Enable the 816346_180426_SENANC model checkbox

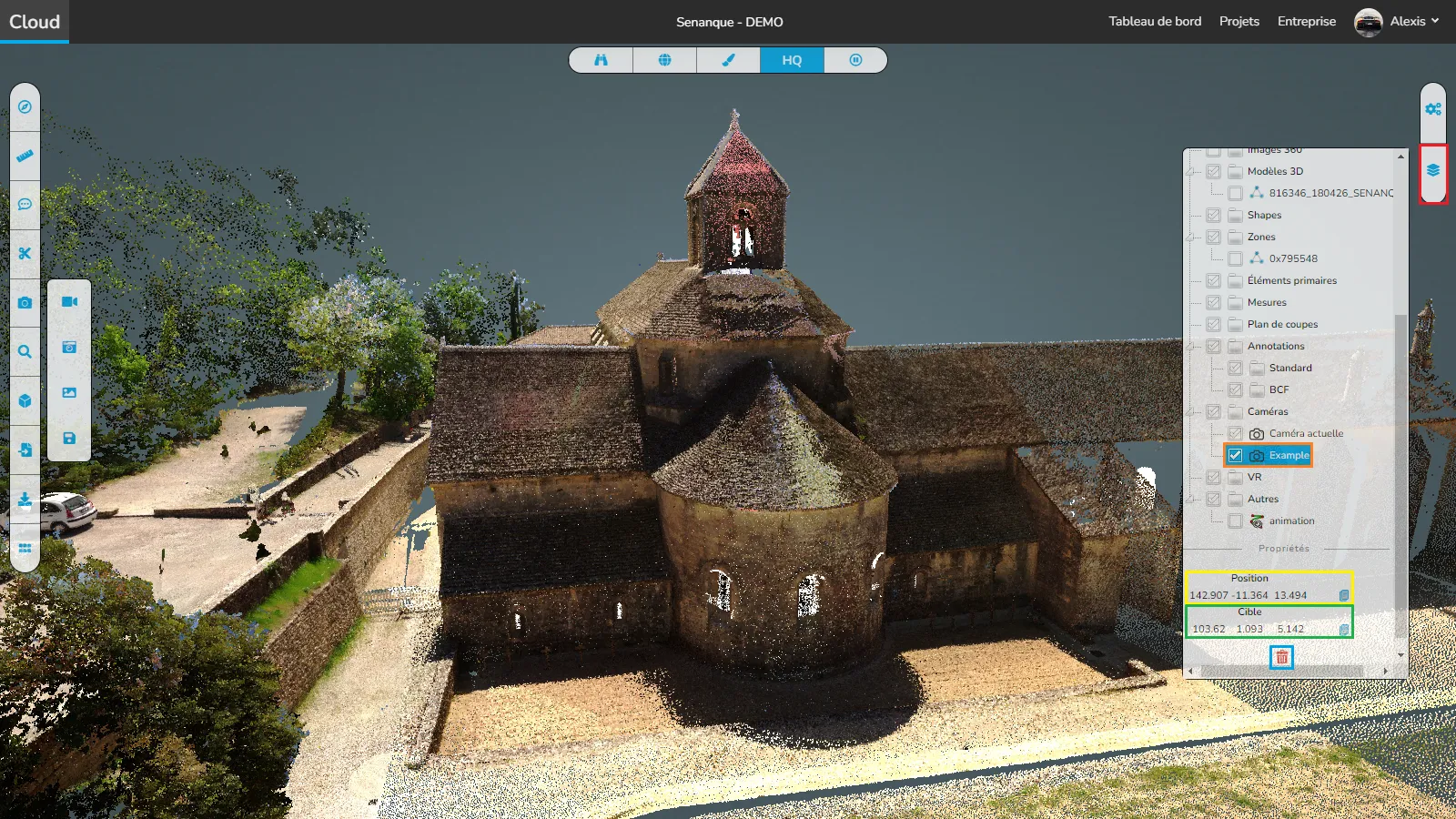pyautogui.click(x=1235, y=193)
